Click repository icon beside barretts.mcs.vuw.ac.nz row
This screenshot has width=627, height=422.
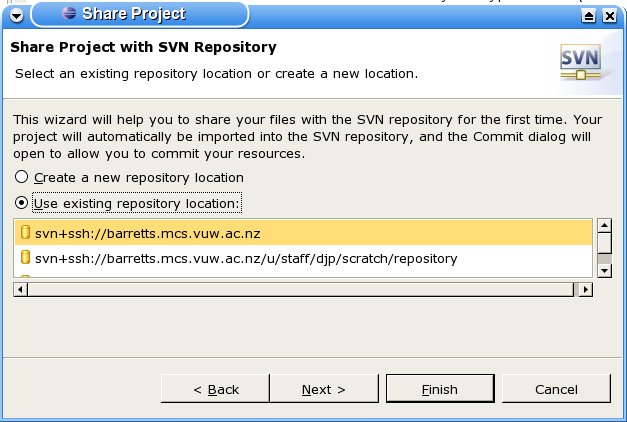25,232
